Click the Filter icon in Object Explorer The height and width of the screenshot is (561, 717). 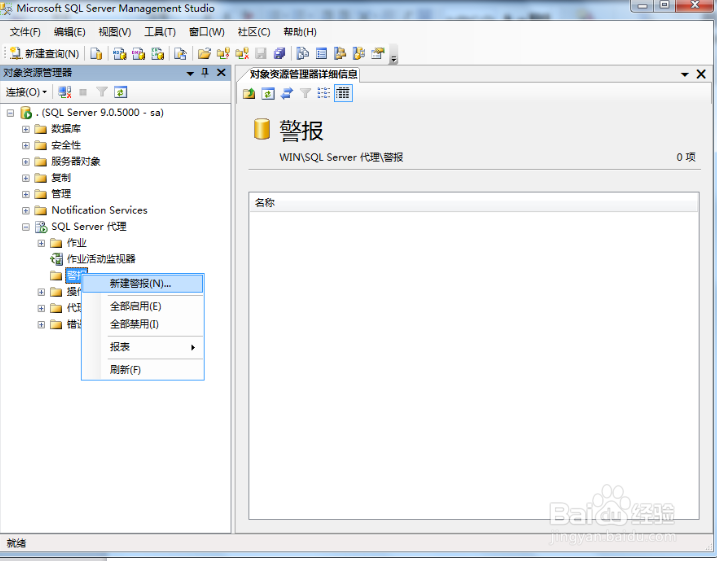(x=102, y=92)
